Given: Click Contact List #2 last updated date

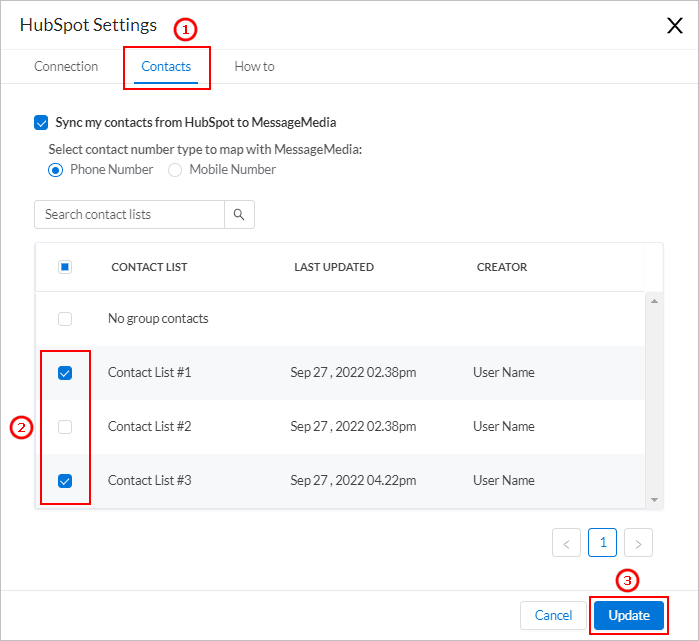Looking at the screenshot, I should coord(353,427).
